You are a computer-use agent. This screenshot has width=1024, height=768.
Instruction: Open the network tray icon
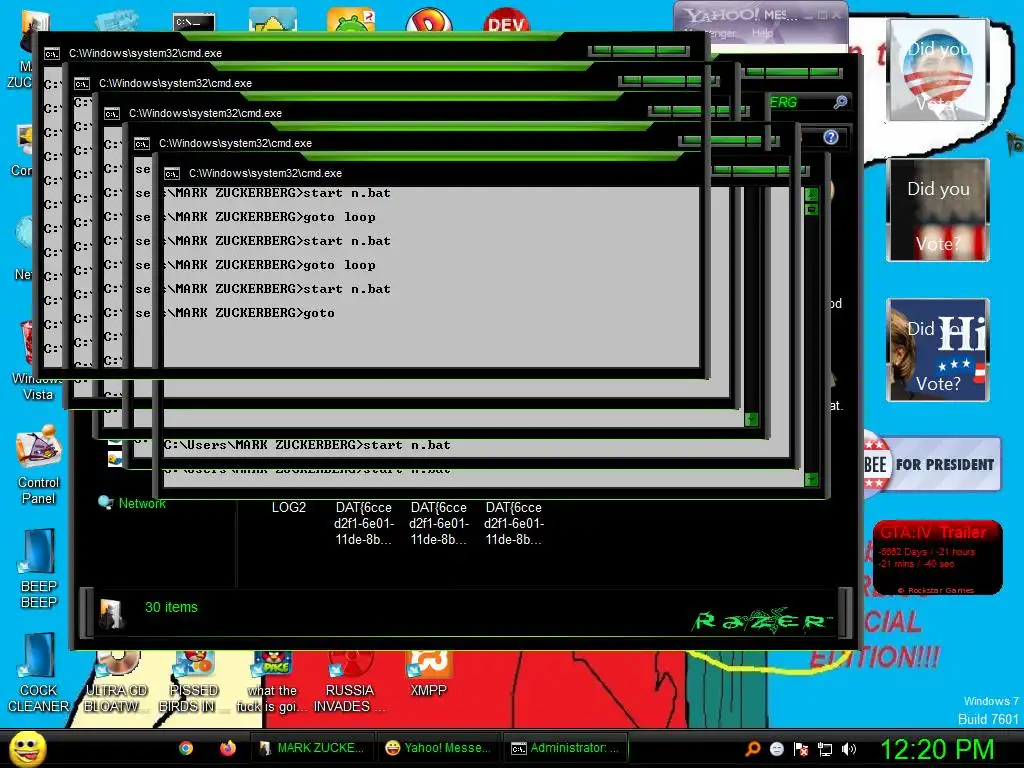[x=825, y=749]
